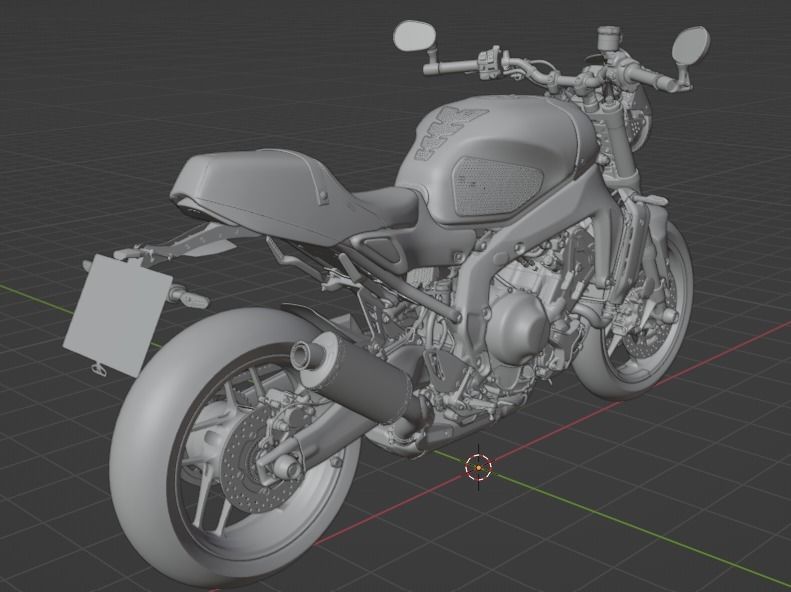Screen dimensions: 791x592
Task: Select the right bar-end mirror
Action: click(x=690, y=46)
